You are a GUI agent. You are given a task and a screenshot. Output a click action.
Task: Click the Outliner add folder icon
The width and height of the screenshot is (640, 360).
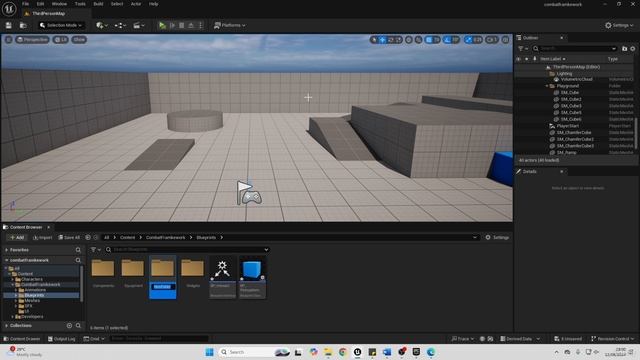(624, 49)
